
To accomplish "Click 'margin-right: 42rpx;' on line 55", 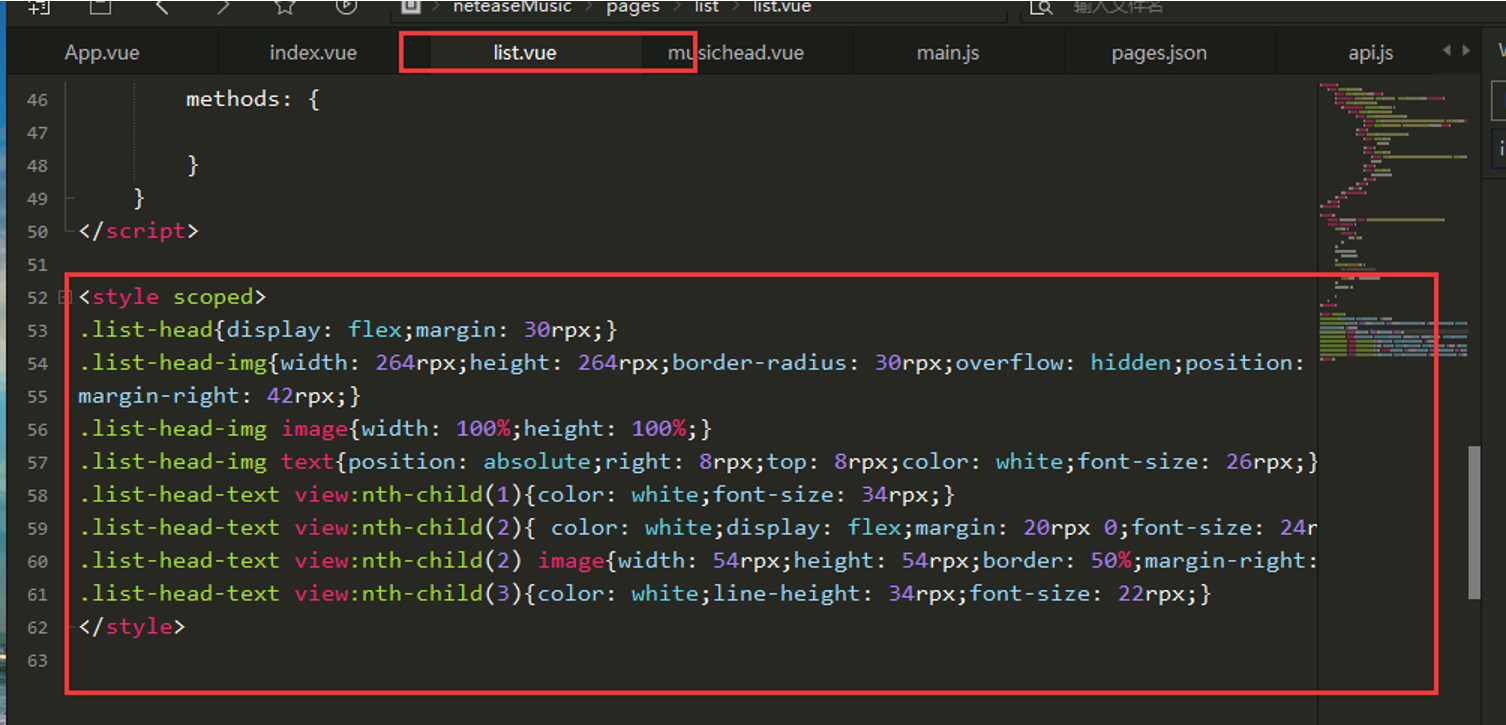I will click(213, 395).
